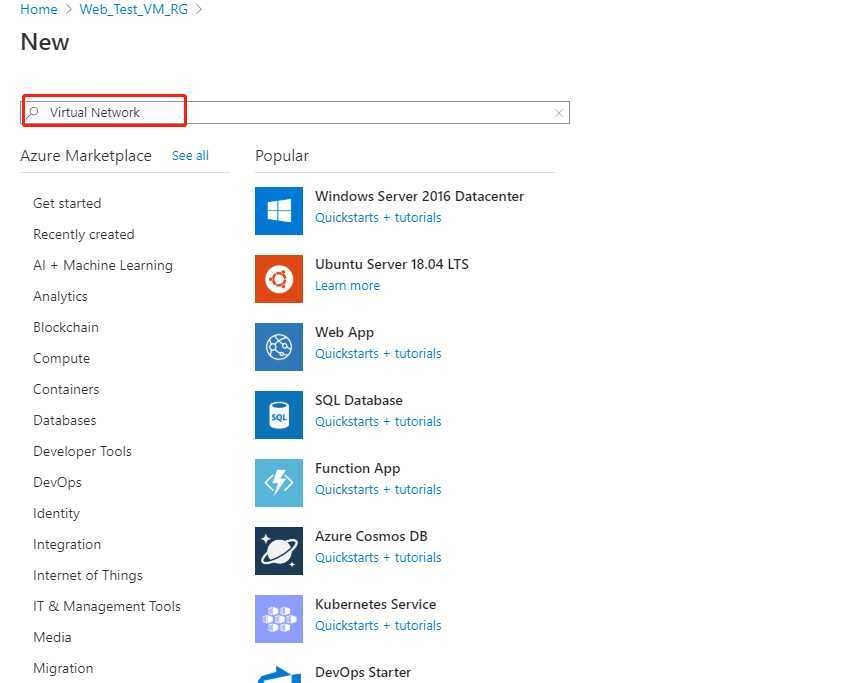The width and height of the screenshot is (842, 683).
Task: Select Blockchain category
Action: click(66, 328)
